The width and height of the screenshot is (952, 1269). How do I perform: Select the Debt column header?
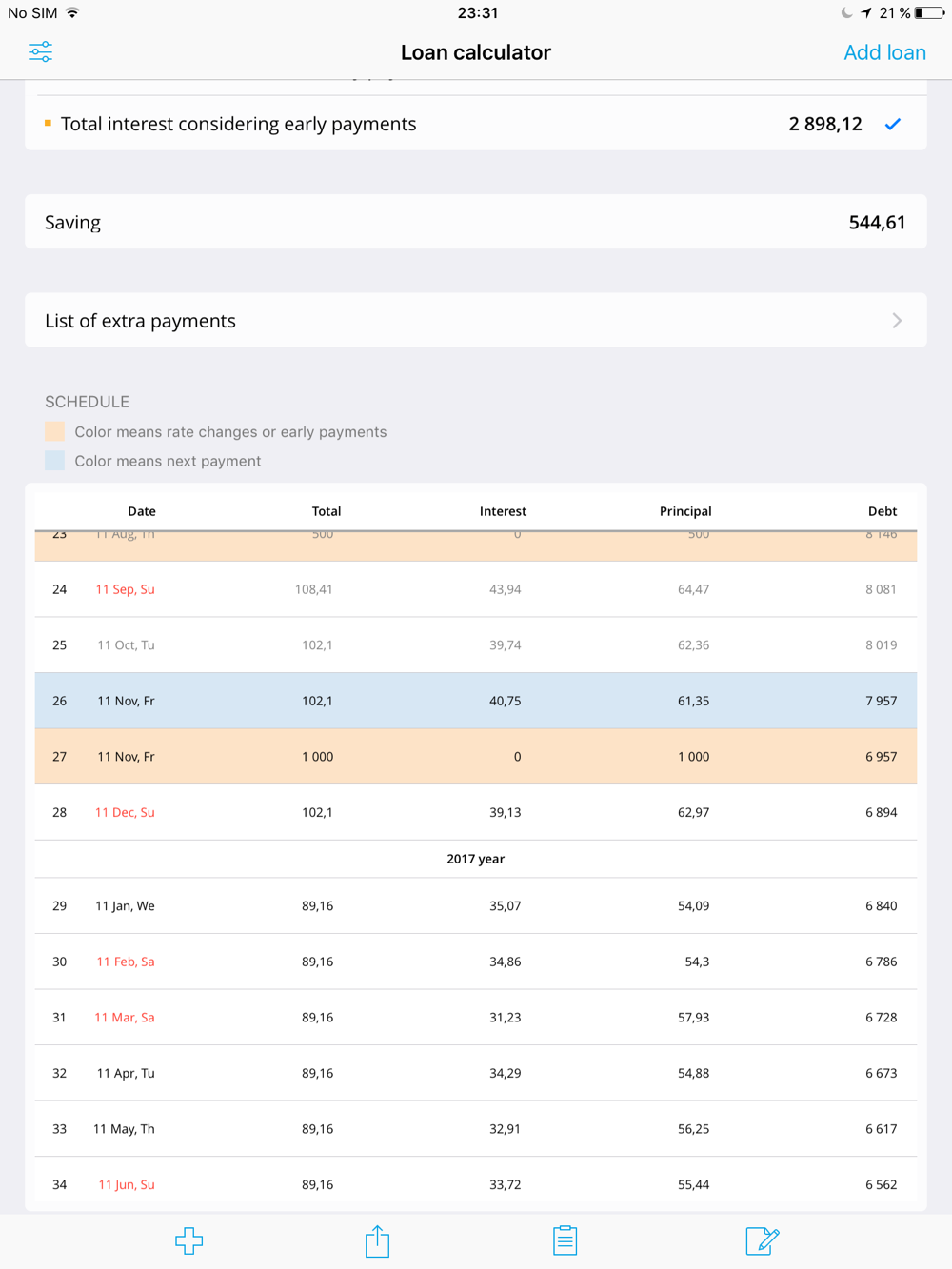pyautogui.click(x=882, y=511)
